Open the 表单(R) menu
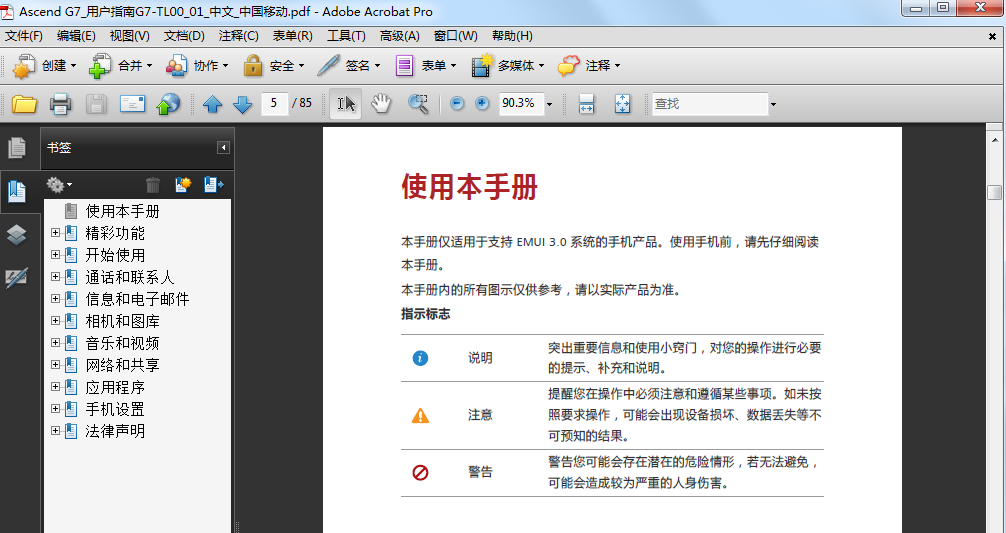 [x=293, y=36]
